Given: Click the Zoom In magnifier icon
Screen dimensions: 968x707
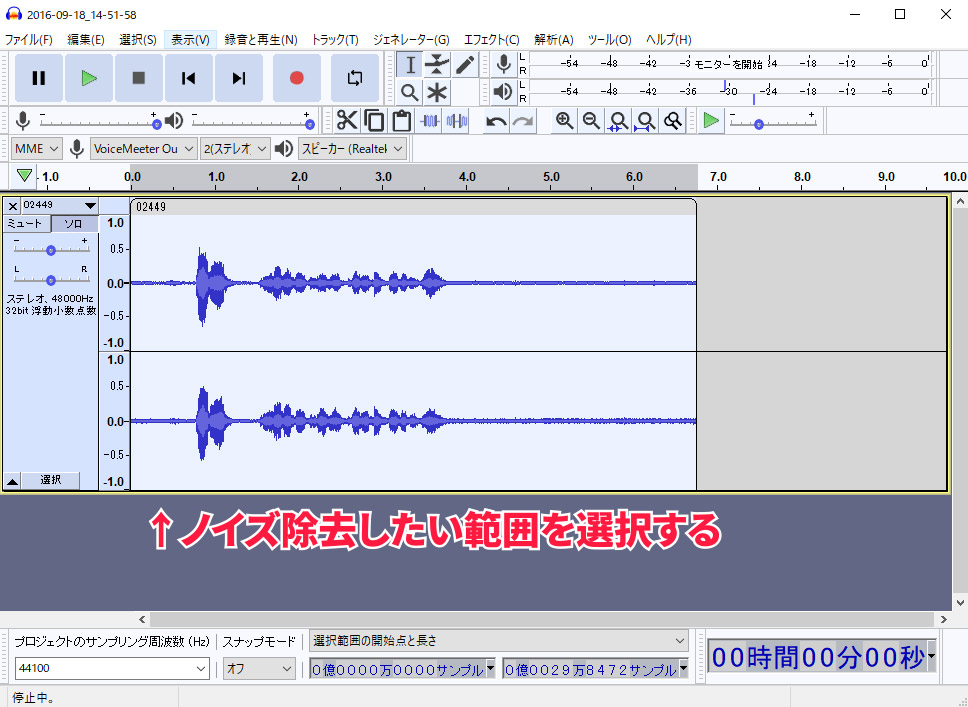Looking at the screenshot, I should point(565,120).
